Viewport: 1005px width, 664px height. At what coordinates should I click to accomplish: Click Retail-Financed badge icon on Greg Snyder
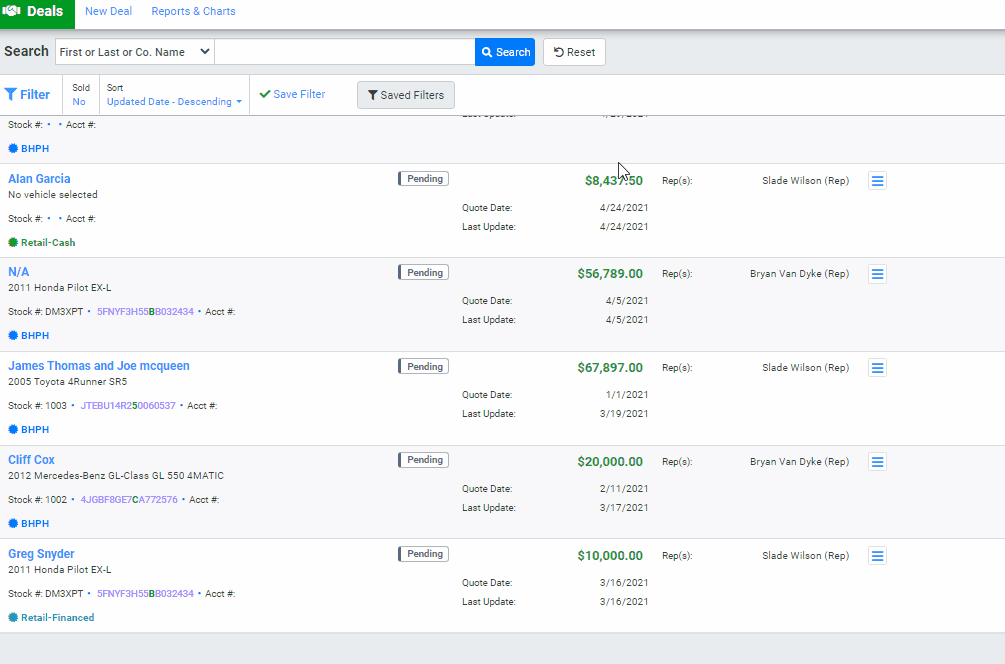point(13,617)
